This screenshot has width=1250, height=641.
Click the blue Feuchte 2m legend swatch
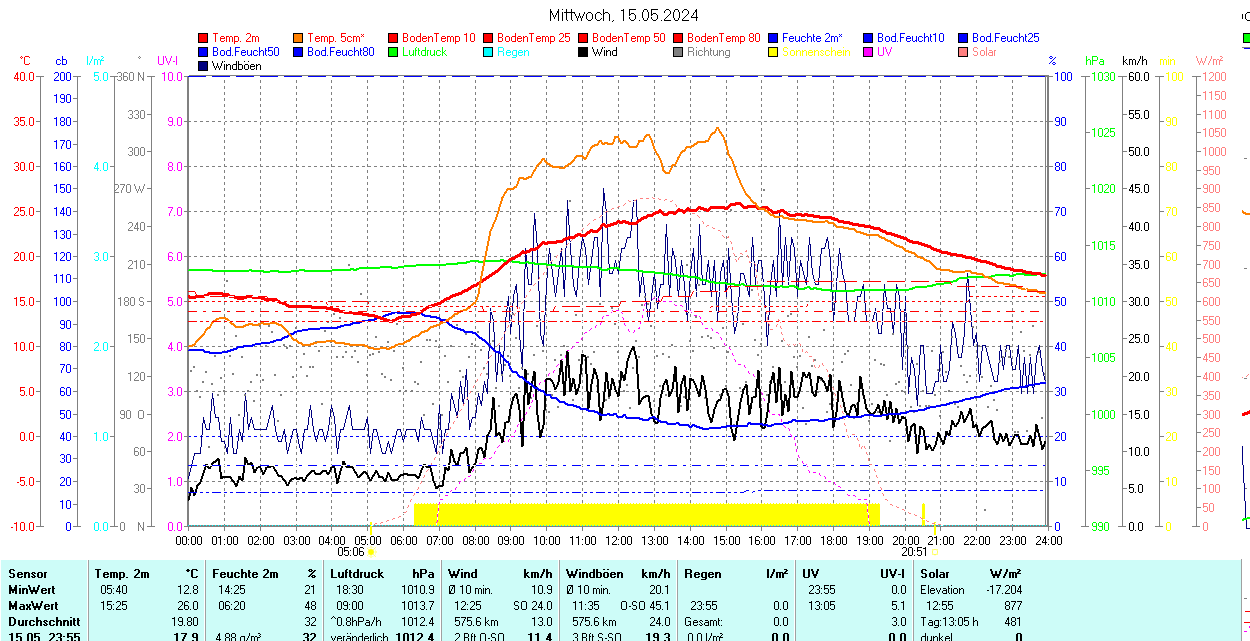[774, 38]
